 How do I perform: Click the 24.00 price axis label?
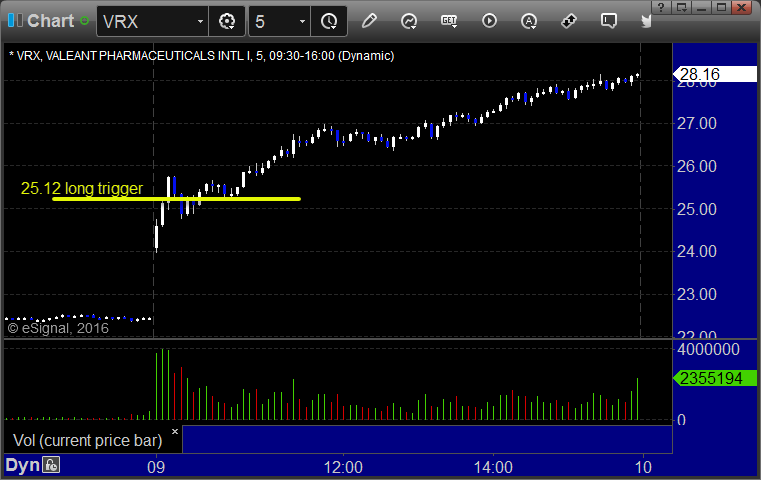tap(696, 251)
